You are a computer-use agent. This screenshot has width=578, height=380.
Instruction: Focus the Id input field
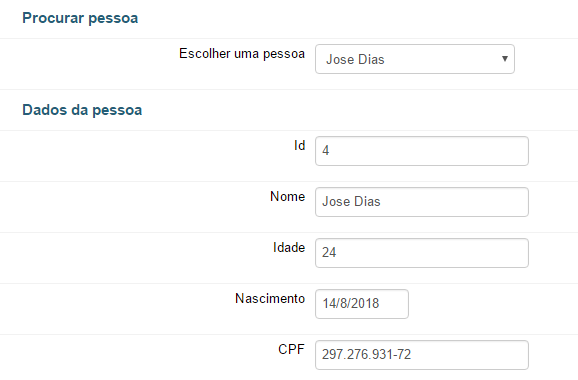click(422, 151)
